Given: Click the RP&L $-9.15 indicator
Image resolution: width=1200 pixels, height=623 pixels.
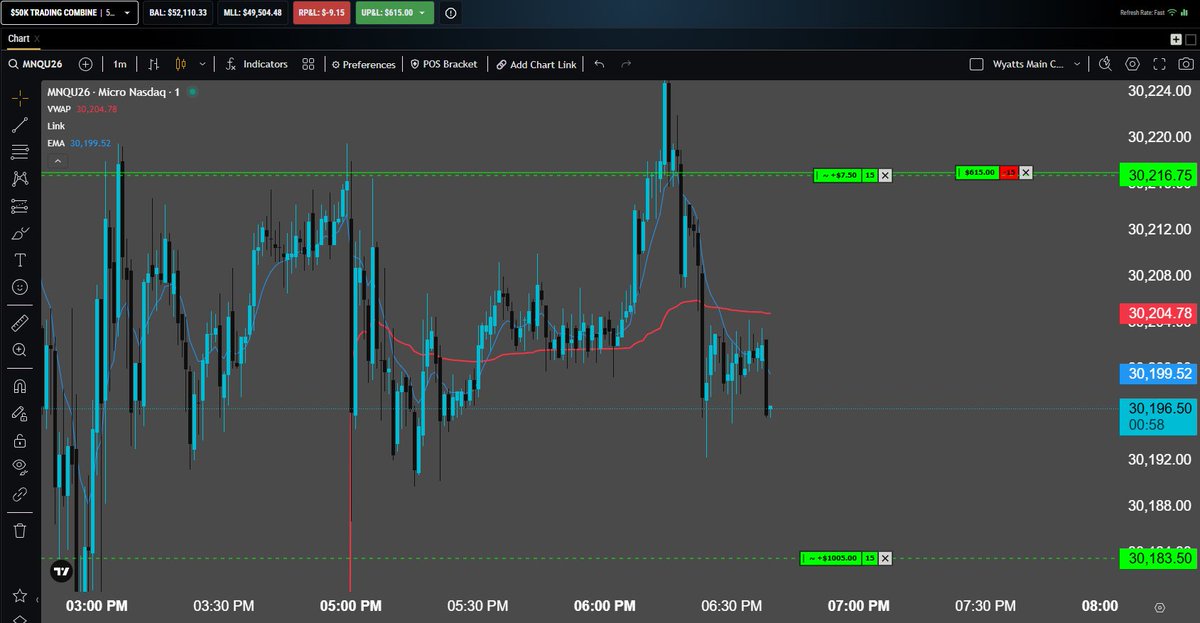Looking at the screenshot, I should click(321, 13).
